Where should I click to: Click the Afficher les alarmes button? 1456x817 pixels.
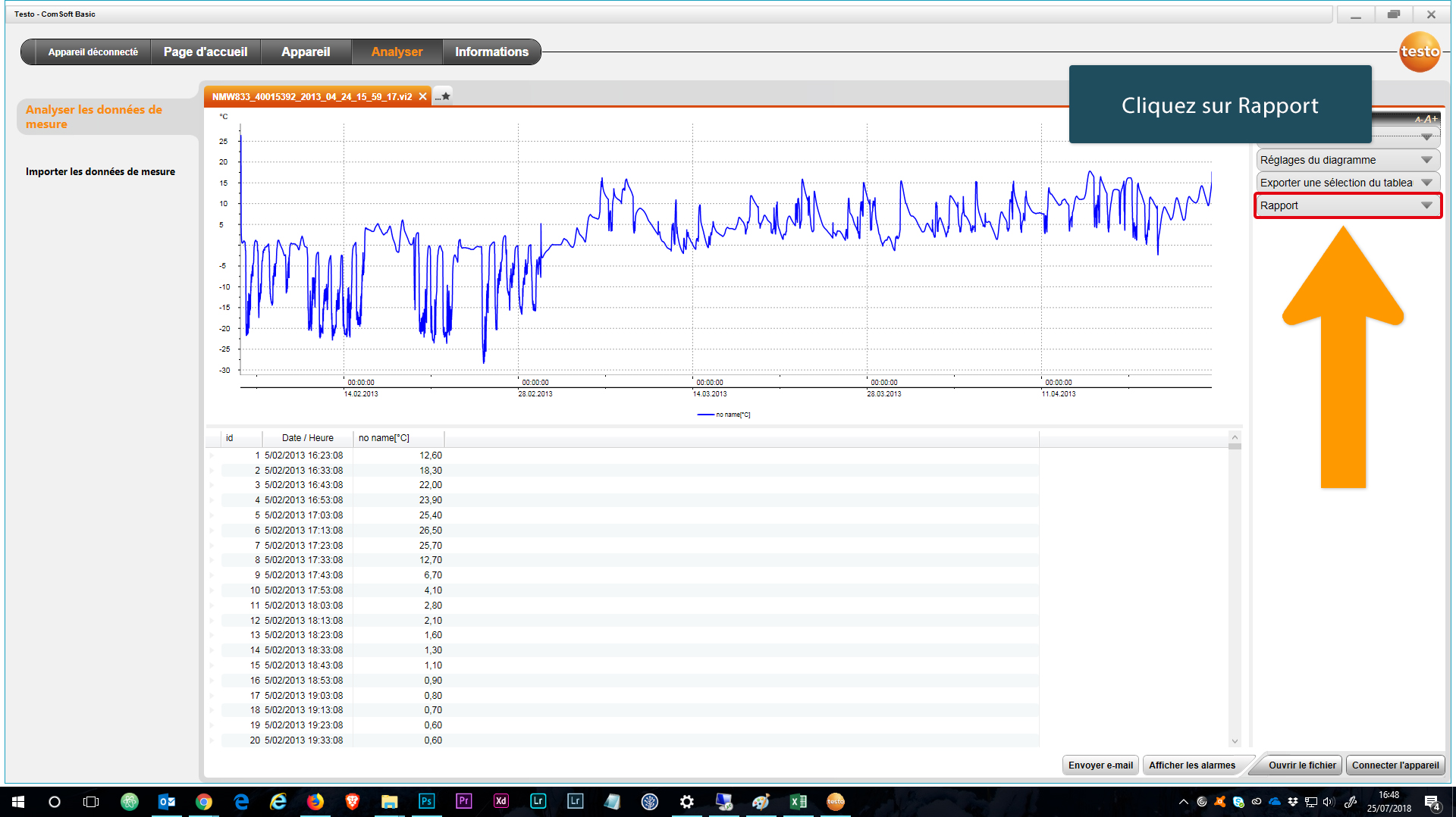pos(1191,765)
